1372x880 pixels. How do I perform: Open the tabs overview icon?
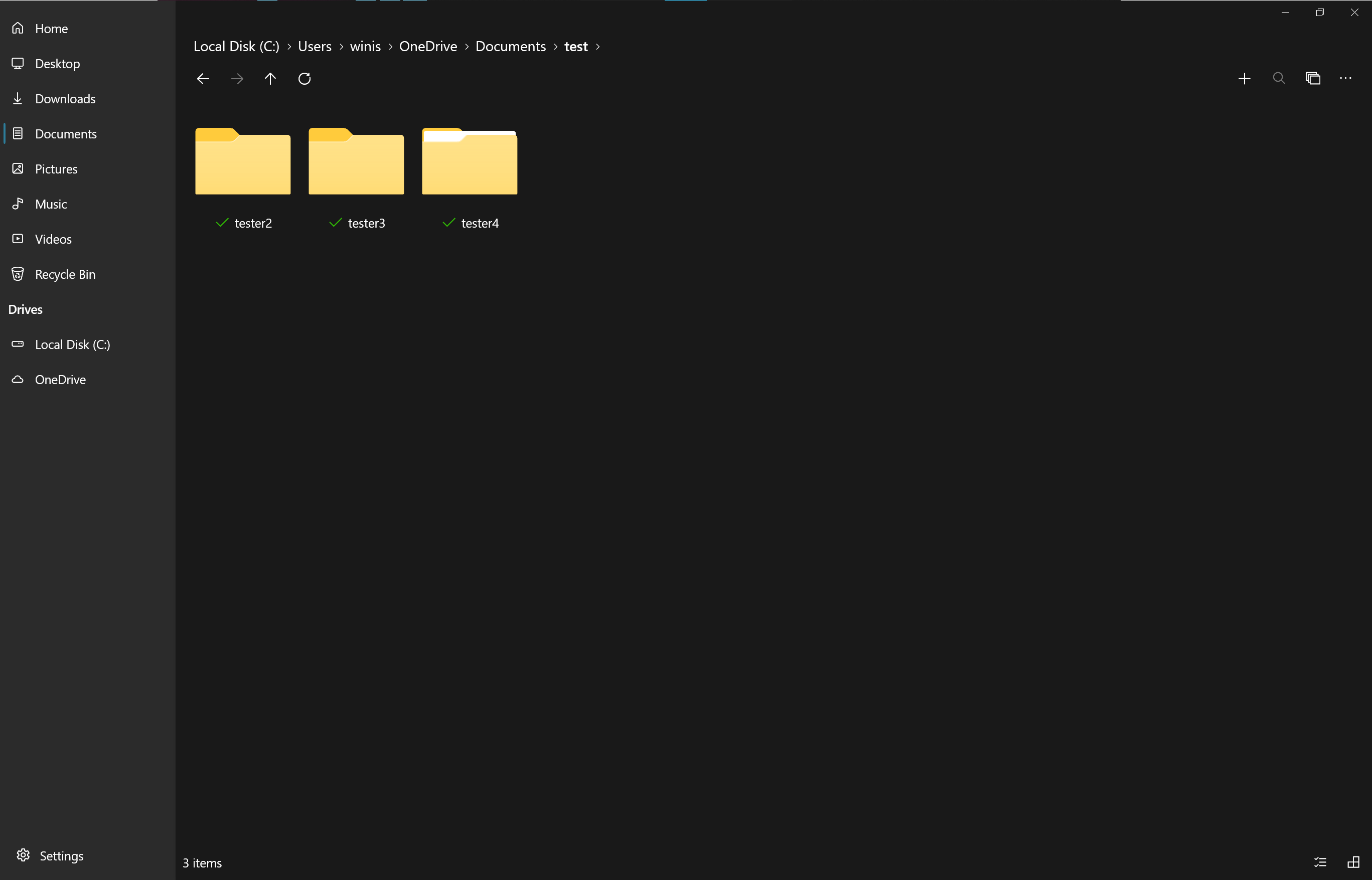(1313, 79)
